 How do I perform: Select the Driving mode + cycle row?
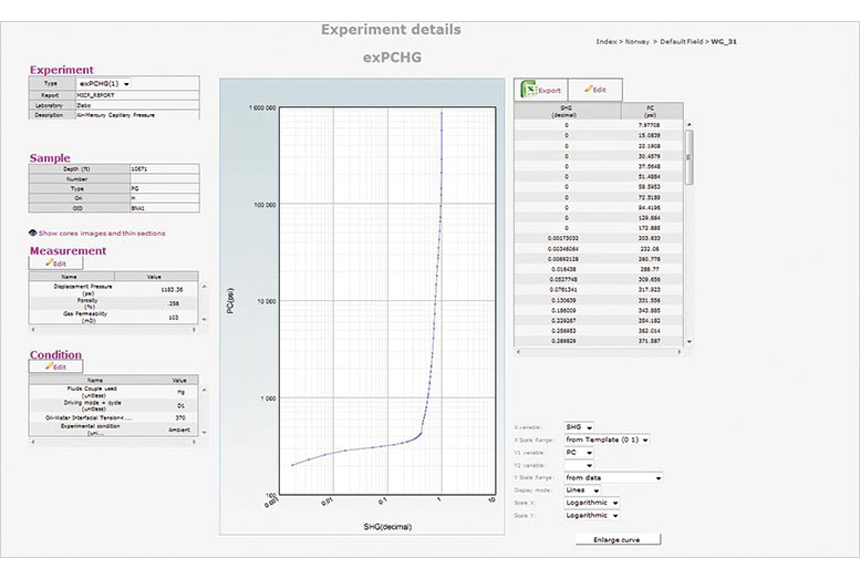[114, 406]
